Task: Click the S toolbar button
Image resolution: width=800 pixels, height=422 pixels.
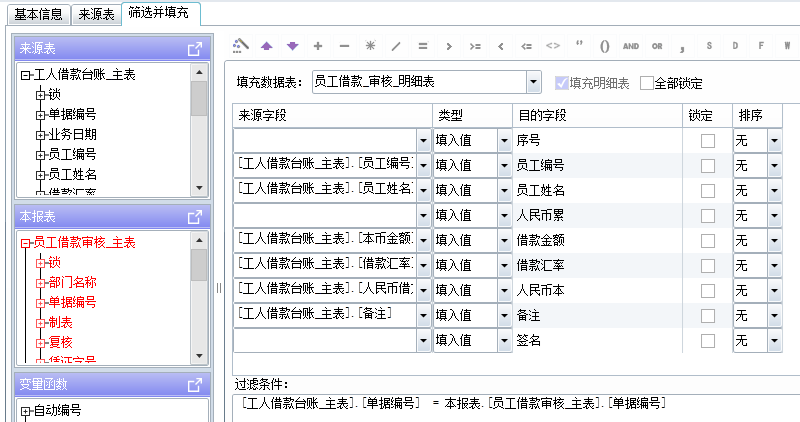Action: click(x=709, y=46)
